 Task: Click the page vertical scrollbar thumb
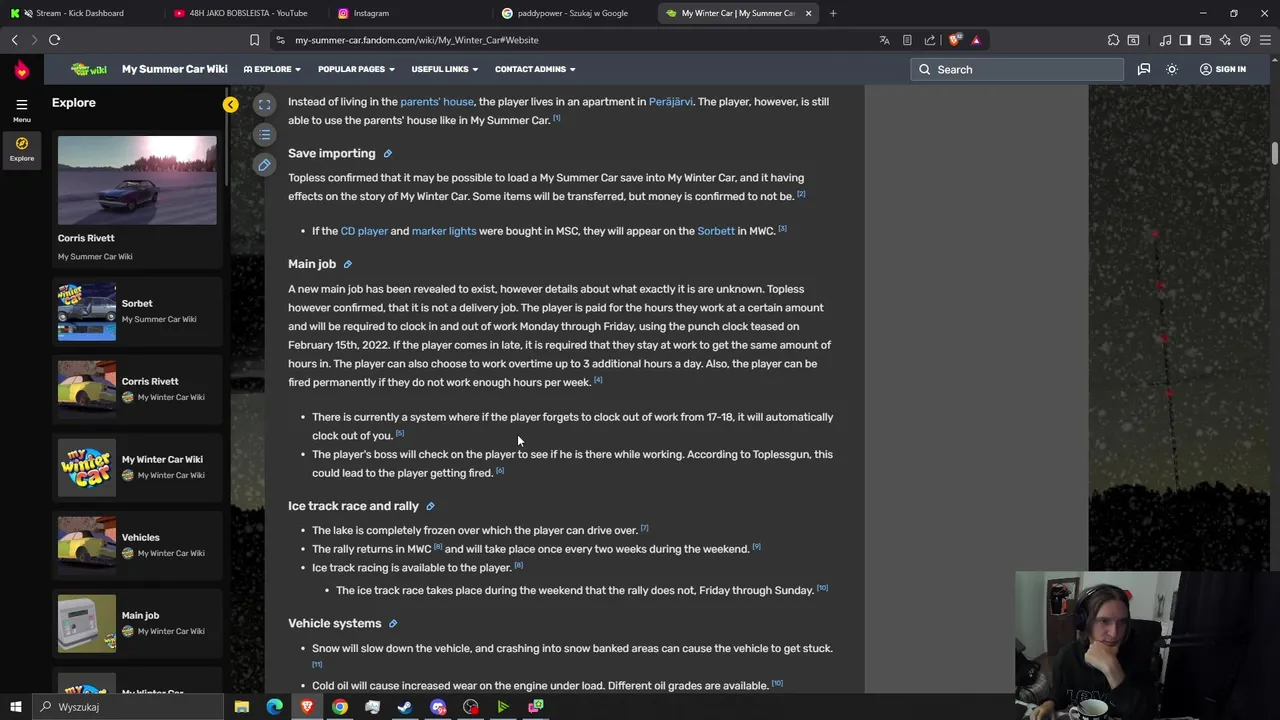tap(1274, 153)
